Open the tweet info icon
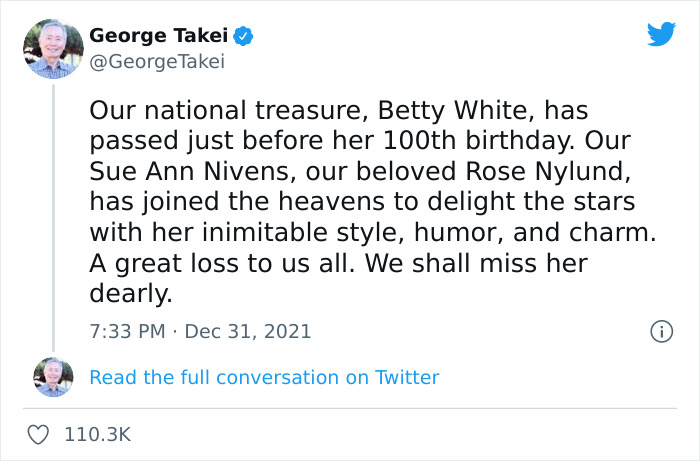The height and width of the screenshot is (461, 700). (x=660, y=331)
